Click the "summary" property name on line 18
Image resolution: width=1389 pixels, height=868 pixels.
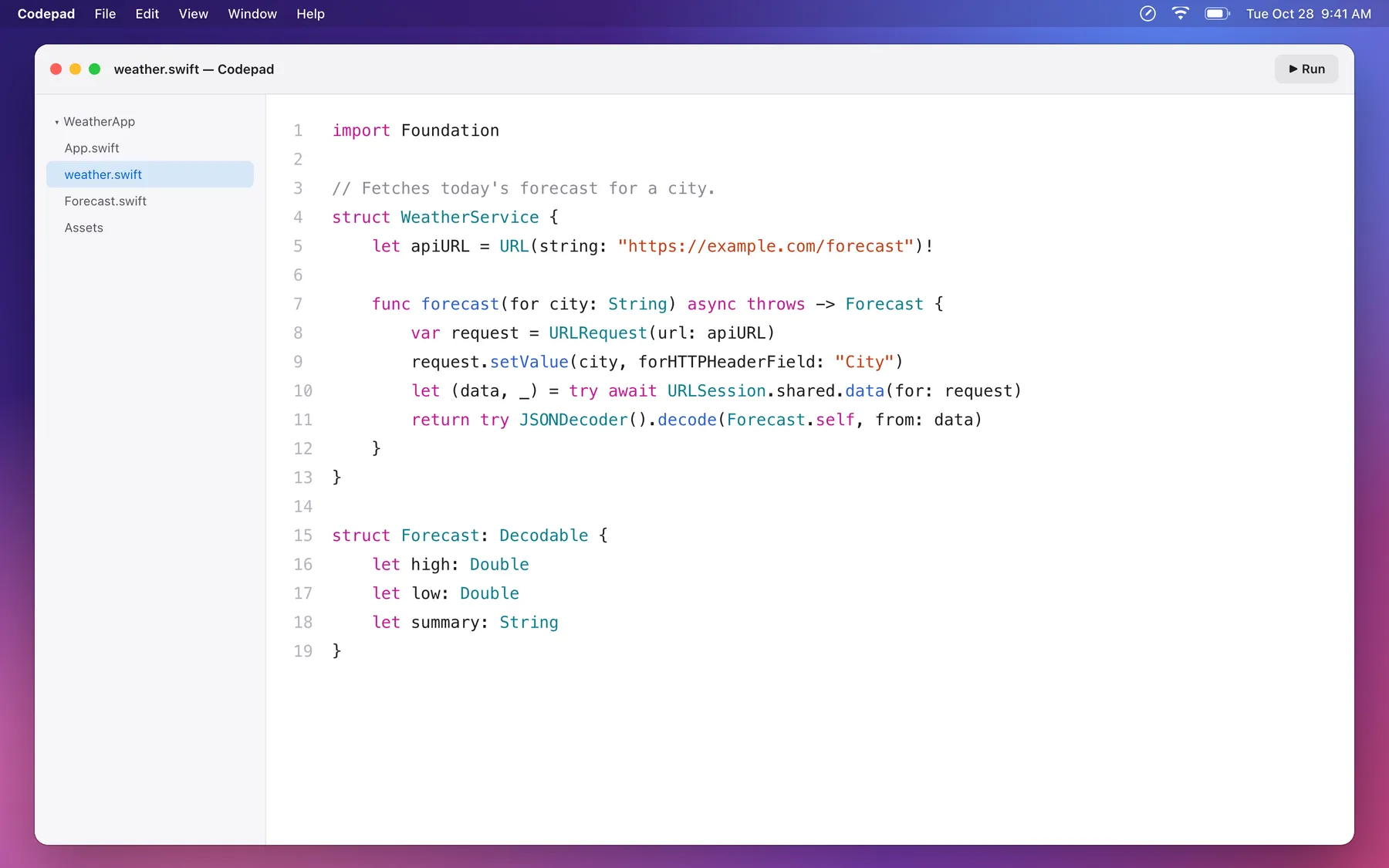click(444, 623)
